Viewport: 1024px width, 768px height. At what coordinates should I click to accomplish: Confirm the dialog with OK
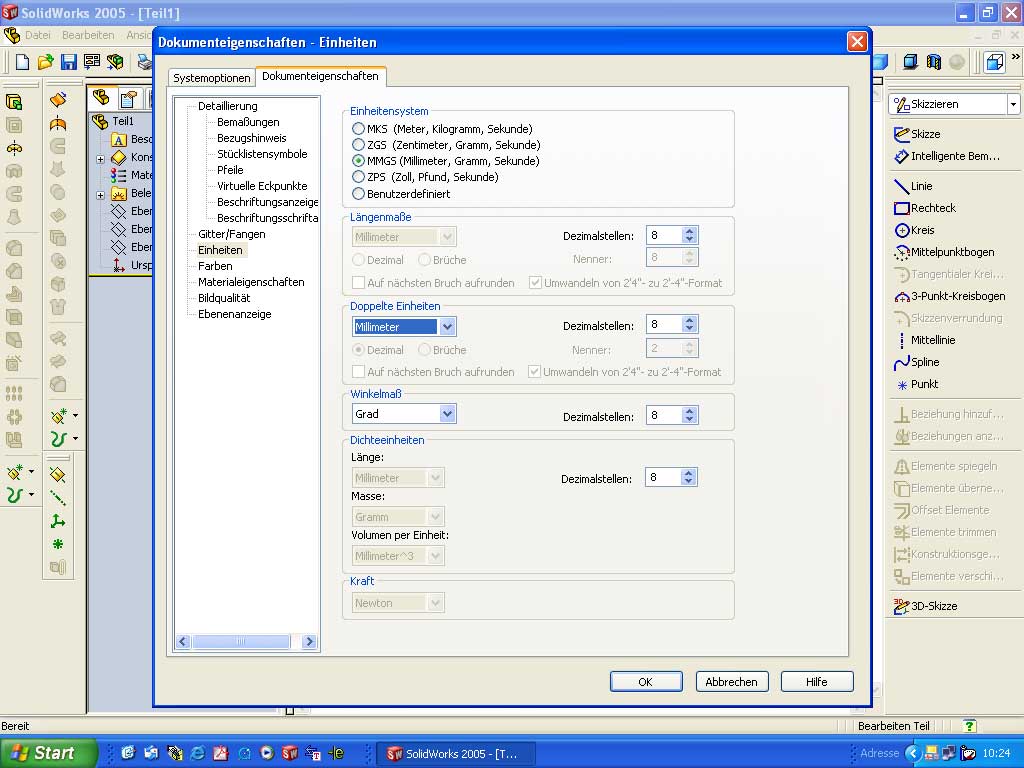pyautogui.click(x=646, y=682)
